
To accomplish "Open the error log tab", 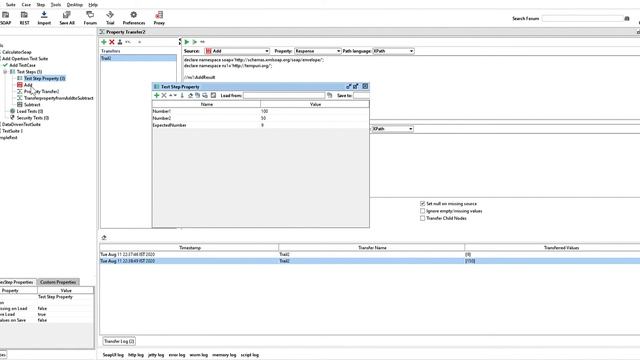I will [x=177, y=355].
